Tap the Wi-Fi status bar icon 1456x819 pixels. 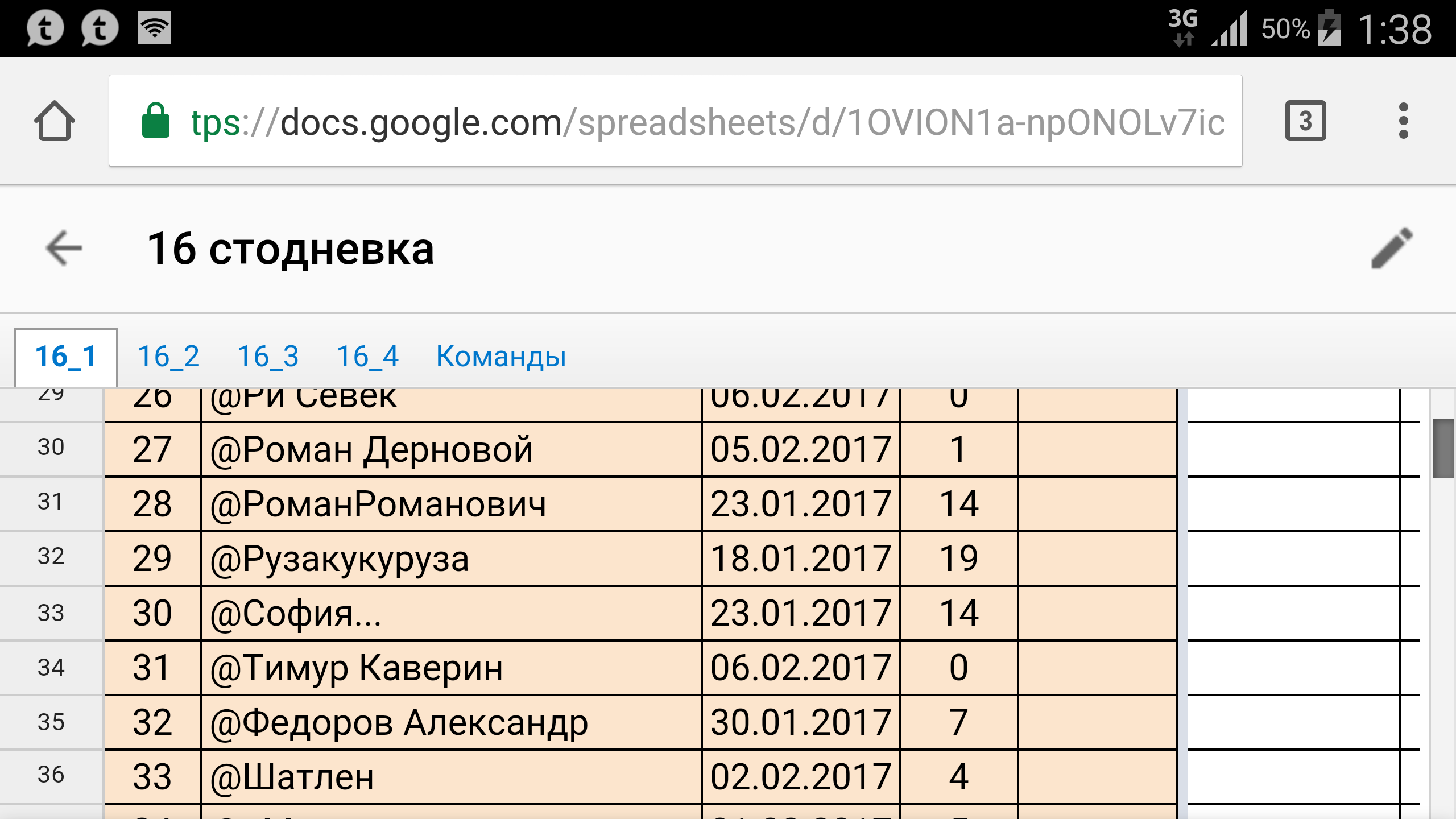[154, 28]
